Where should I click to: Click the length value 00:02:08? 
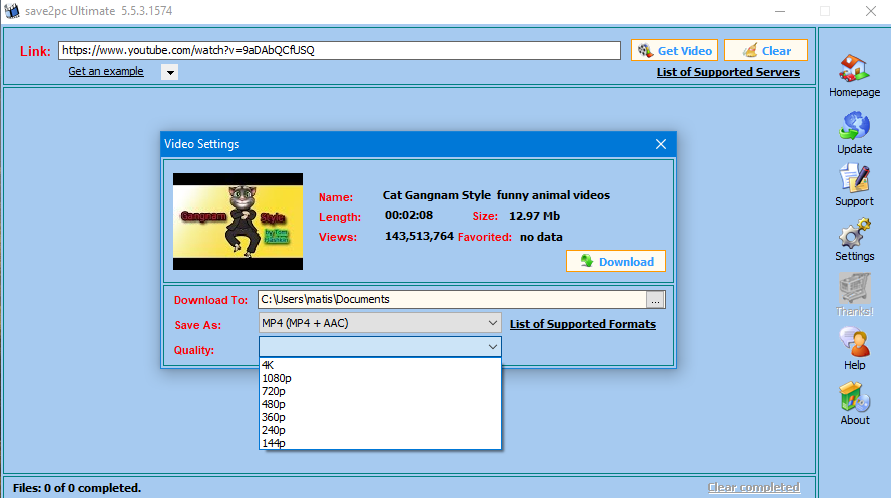[x=409, y=215]
